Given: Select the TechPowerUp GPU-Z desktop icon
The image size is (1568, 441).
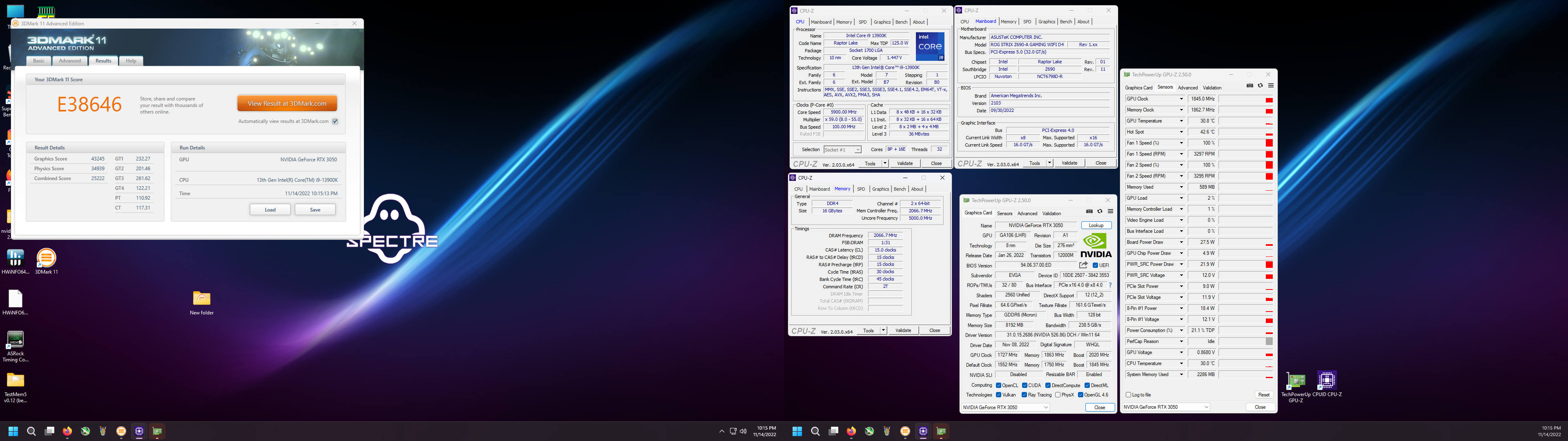Looking at the screenshot, I should point(1296,388).
